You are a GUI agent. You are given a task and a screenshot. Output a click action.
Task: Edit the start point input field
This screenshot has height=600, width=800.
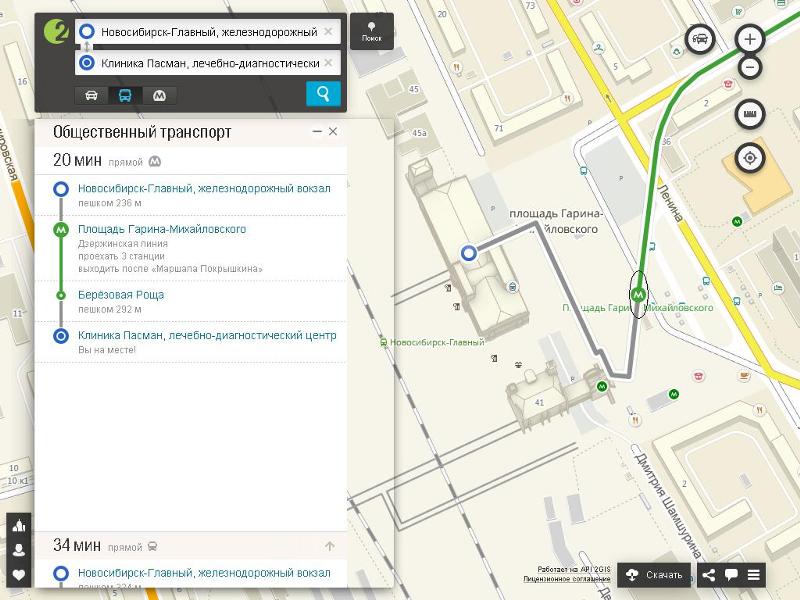pyautogui.click(x=209, y=32)
